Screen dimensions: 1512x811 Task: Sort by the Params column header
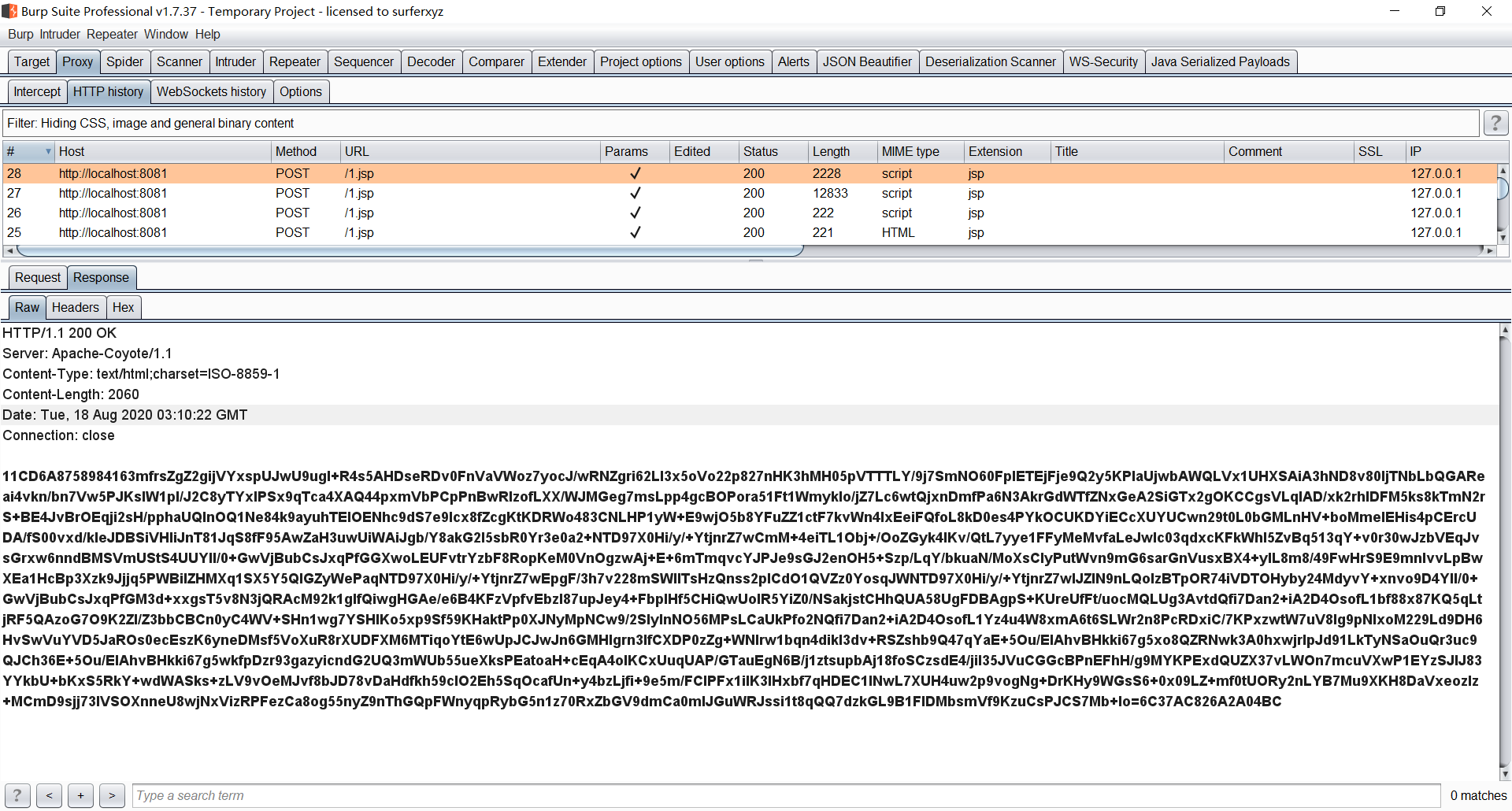635,151
